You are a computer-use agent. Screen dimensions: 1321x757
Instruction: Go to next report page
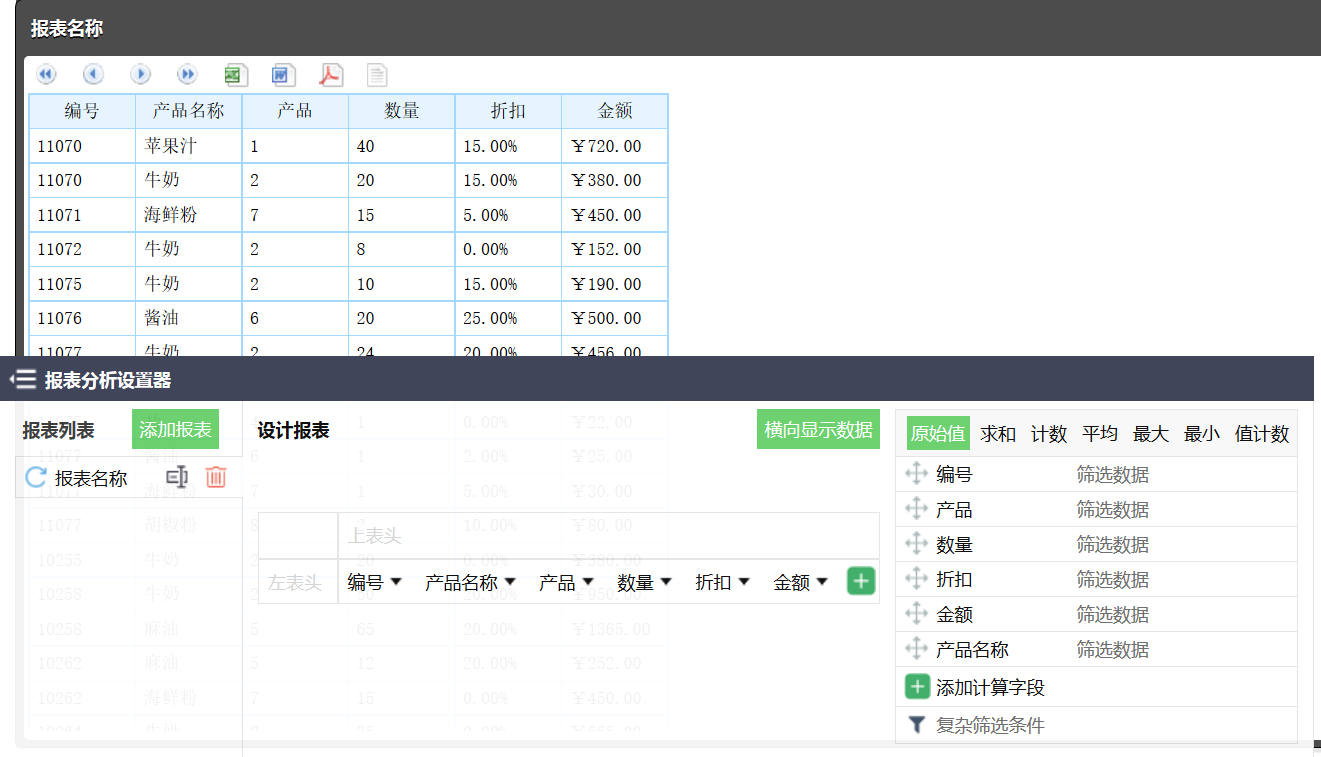point(141,74)
